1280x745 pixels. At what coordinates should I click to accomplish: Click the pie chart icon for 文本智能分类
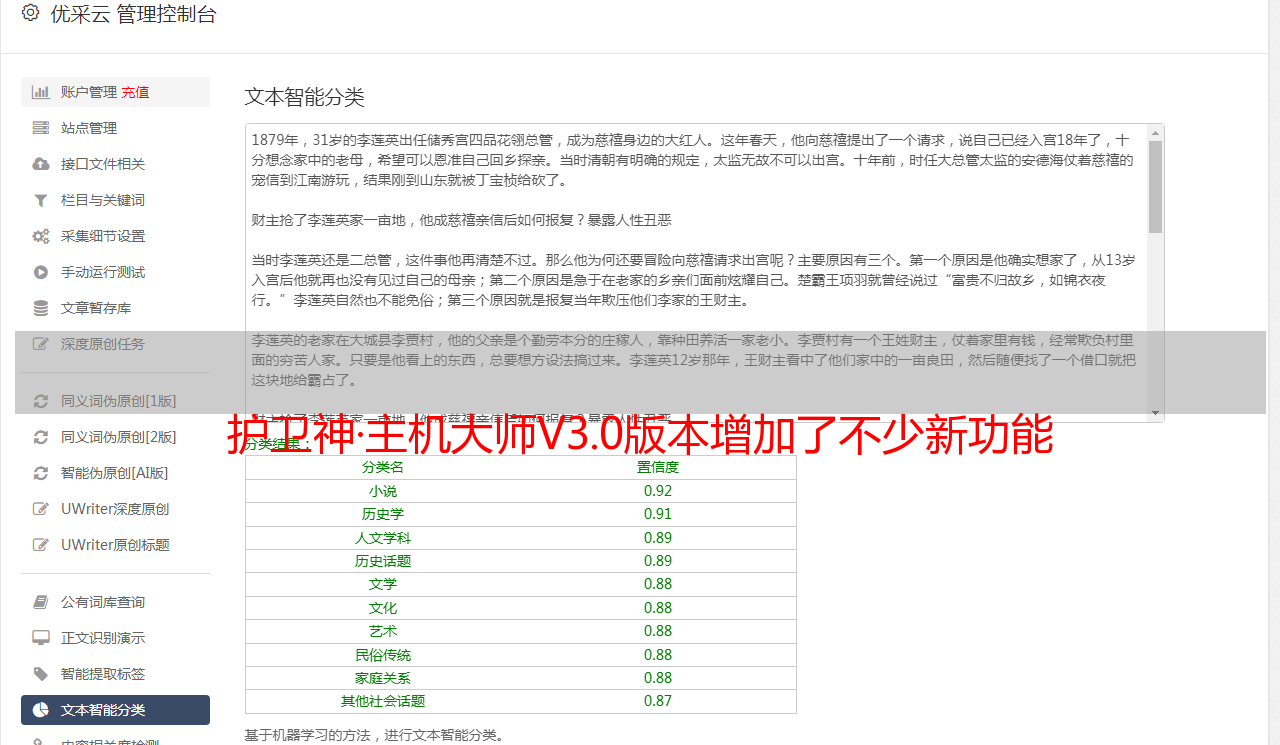41,710
